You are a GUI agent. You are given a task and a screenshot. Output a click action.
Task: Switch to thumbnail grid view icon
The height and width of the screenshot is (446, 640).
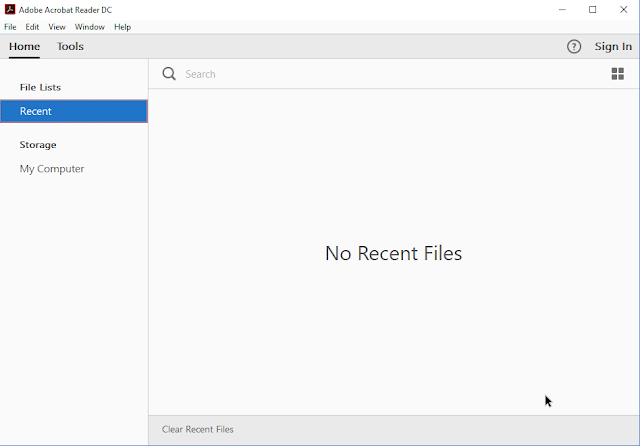[x=618, y=74]
